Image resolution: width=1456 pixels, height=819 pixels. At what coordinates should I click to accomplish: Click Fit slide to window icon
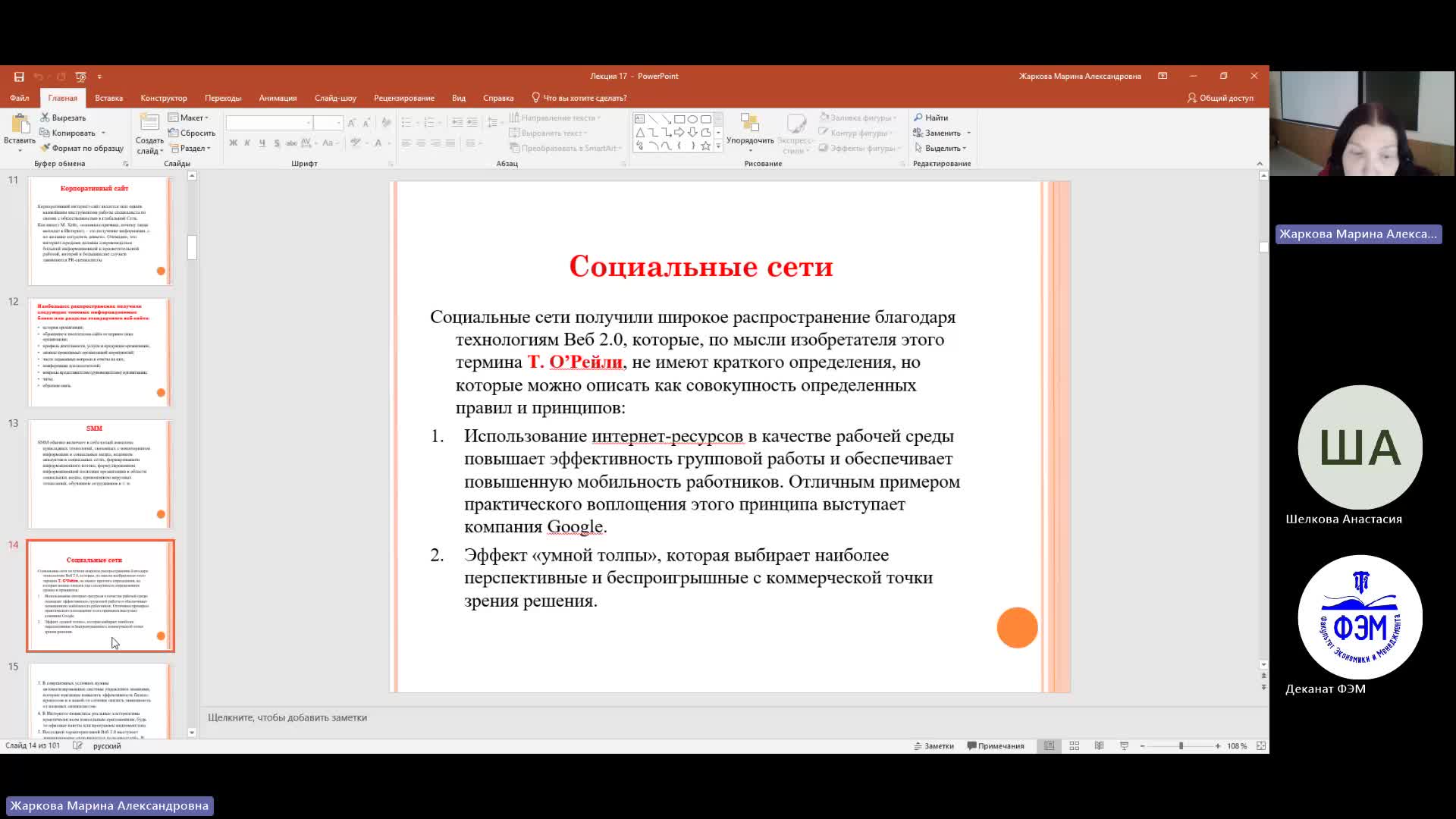pyautogui.click(x=1261, y=746)
